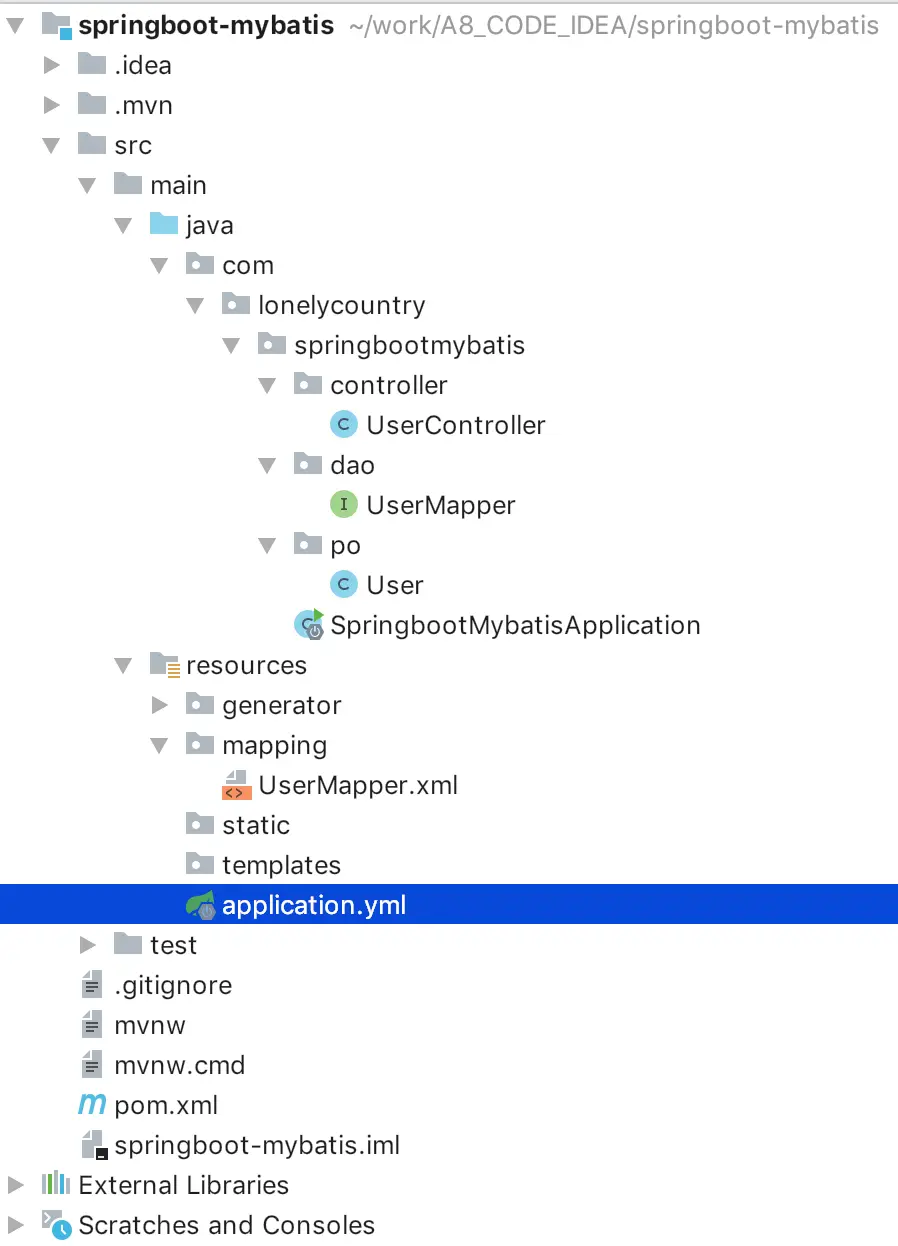Click the User class icon
898x1246 pixels.
click(343, 585)
